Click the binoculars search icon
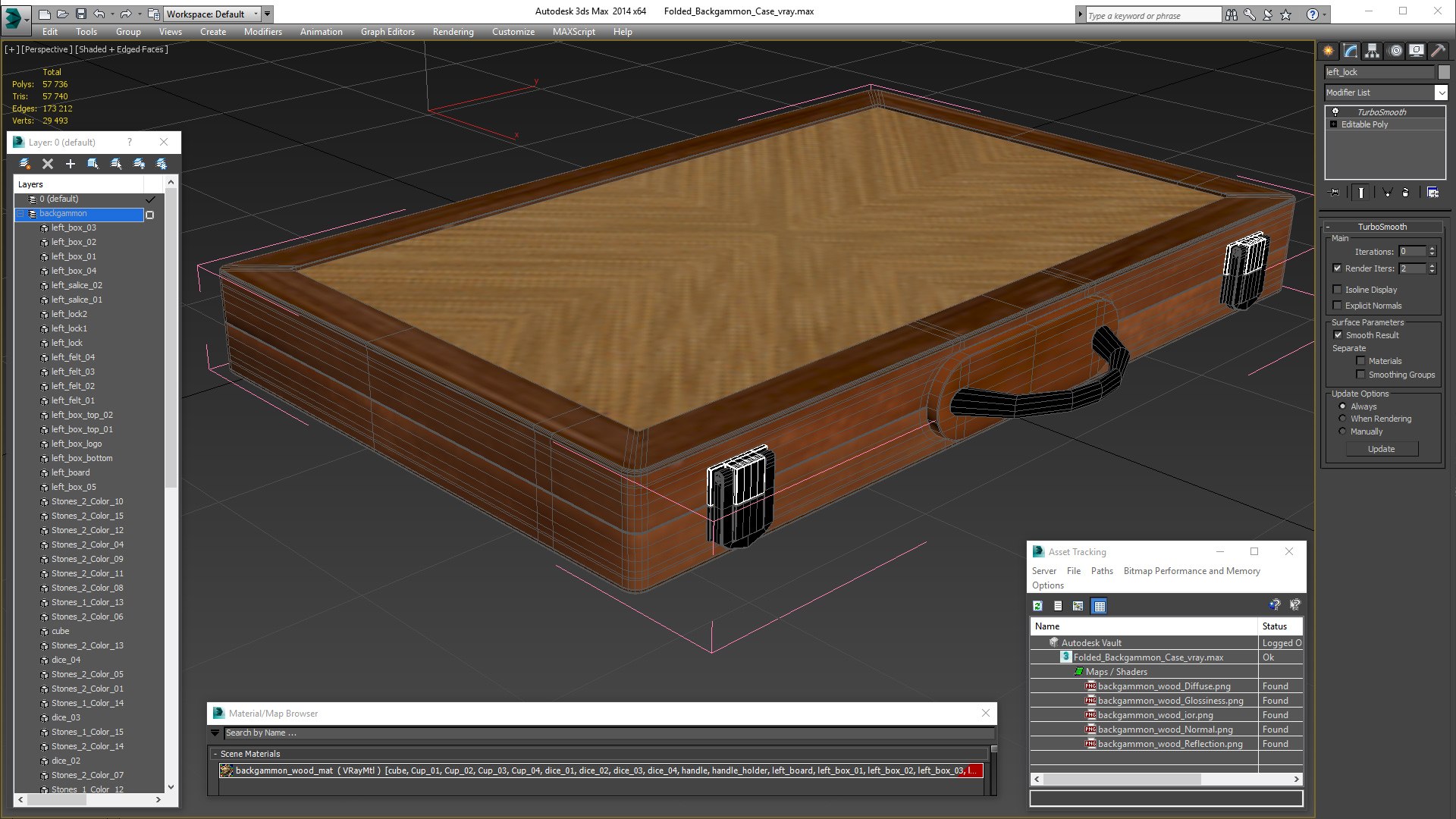 point(1231,14)
